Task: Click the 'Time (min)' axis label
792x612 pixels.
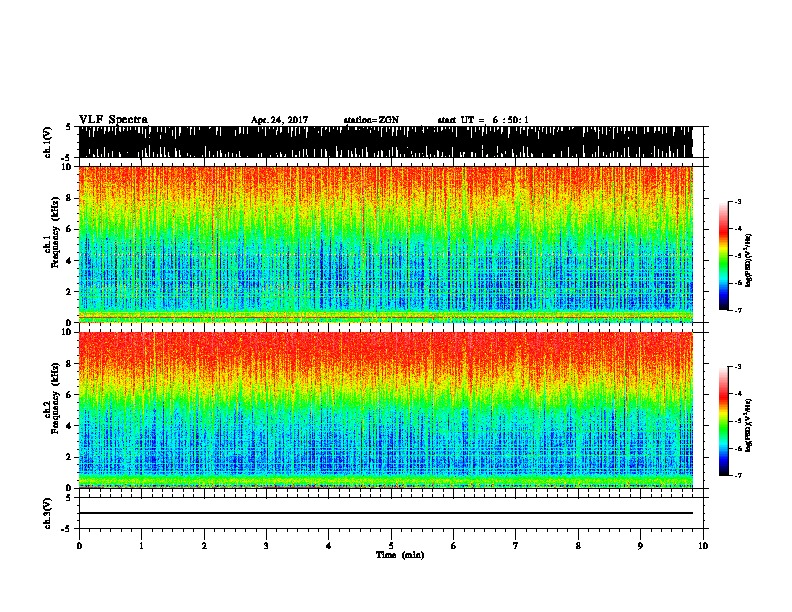Action: [400, 555]
